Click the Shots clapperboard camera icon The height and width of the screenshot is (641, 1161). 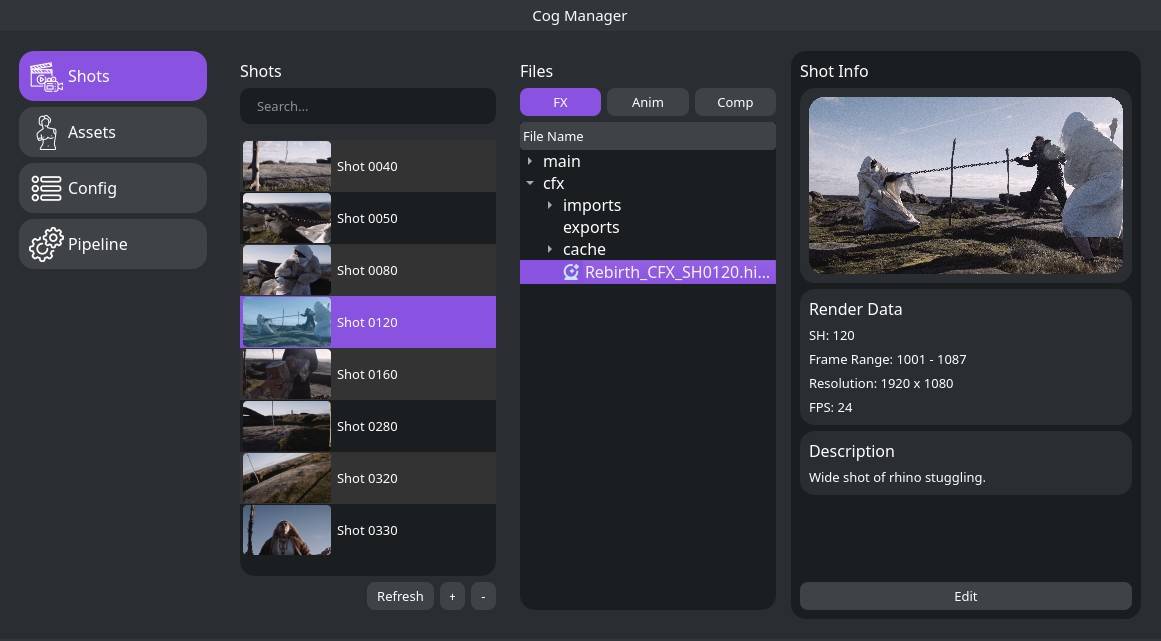pos(46,77)
